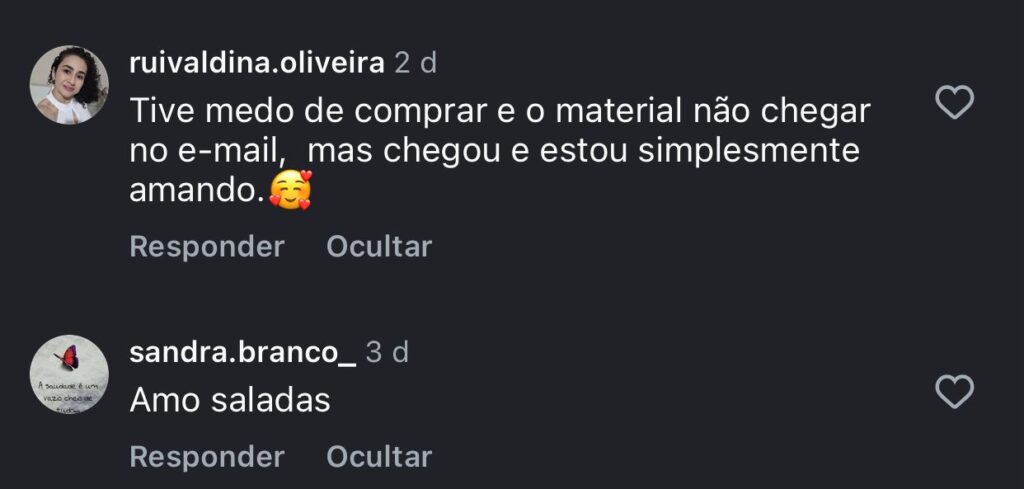Visit the sandra.branco_ username link

tap(243, 352)
